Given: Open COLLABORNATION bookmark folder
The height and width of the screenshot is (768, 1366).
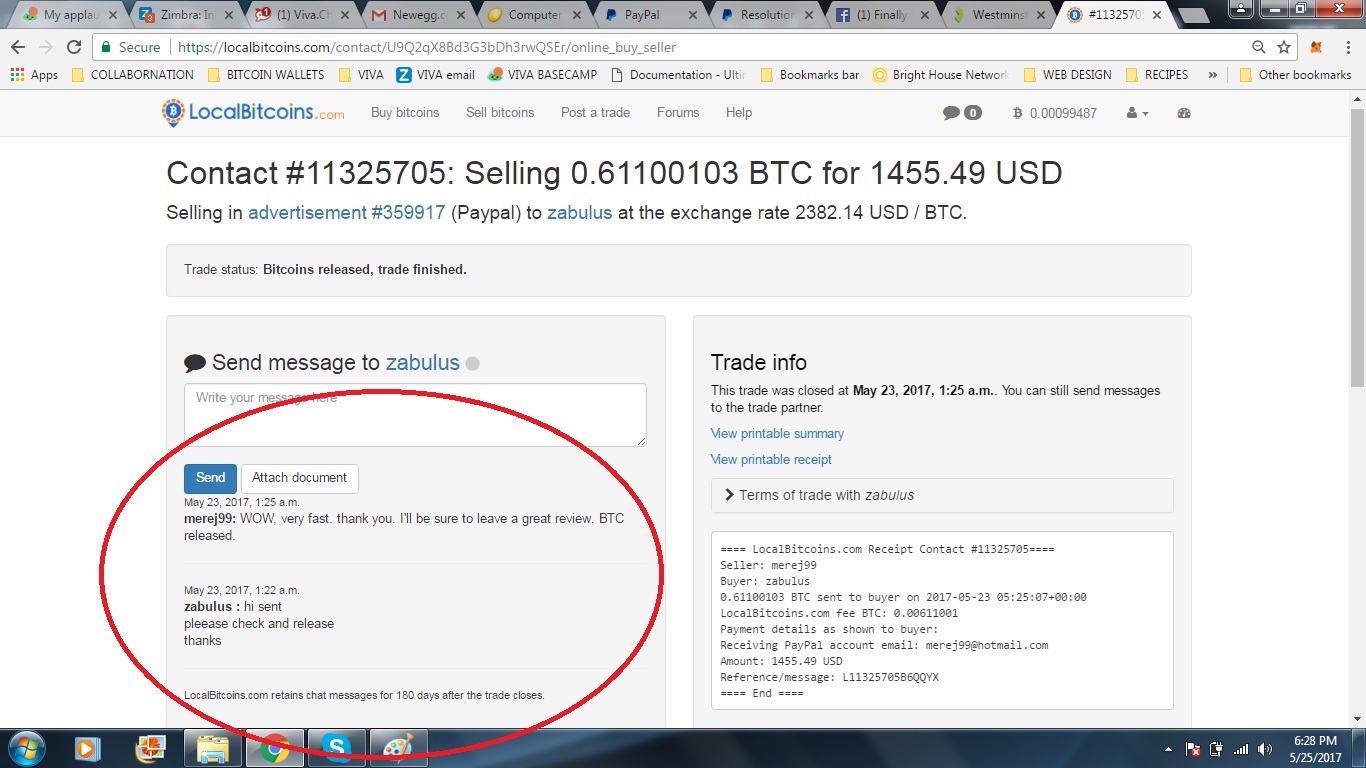Looking at the screenshot, I should pyautogui.click(x=133, y=75).
